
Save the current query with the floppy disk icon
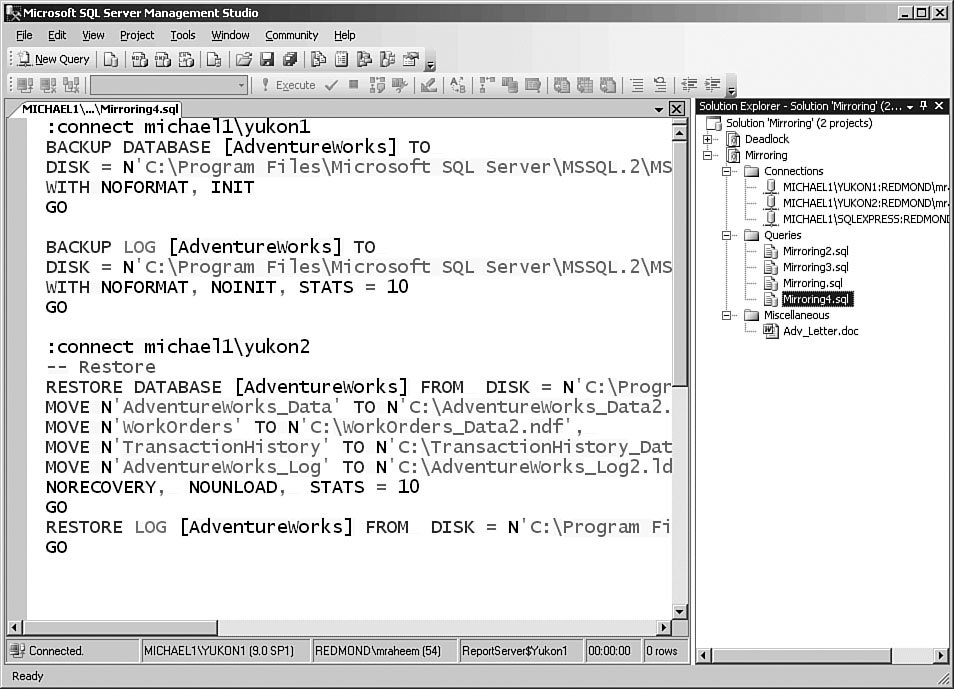(266, 59)
